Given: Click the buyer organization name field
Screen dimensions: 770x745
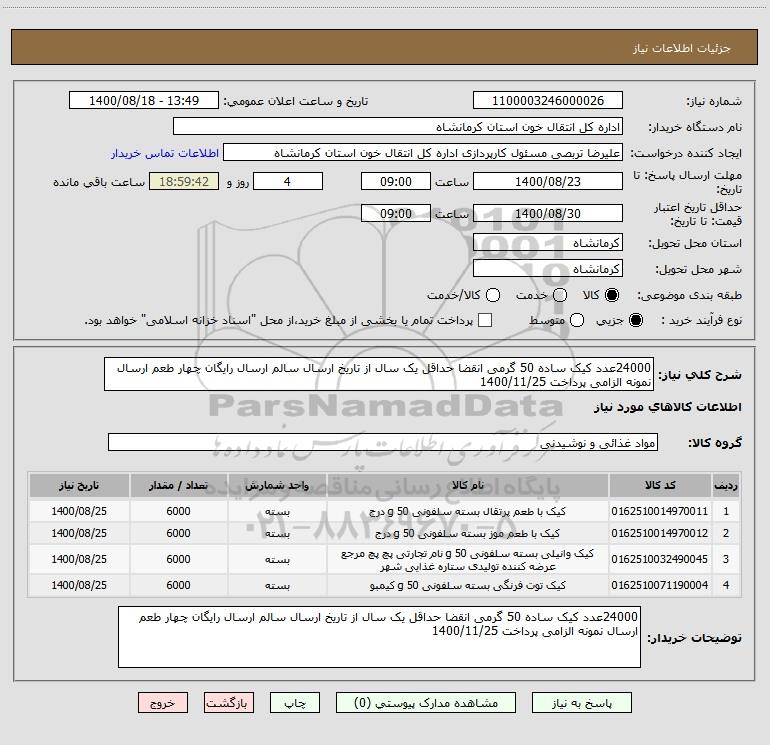Looking at the screenshot, I should (x=398, y=127).
